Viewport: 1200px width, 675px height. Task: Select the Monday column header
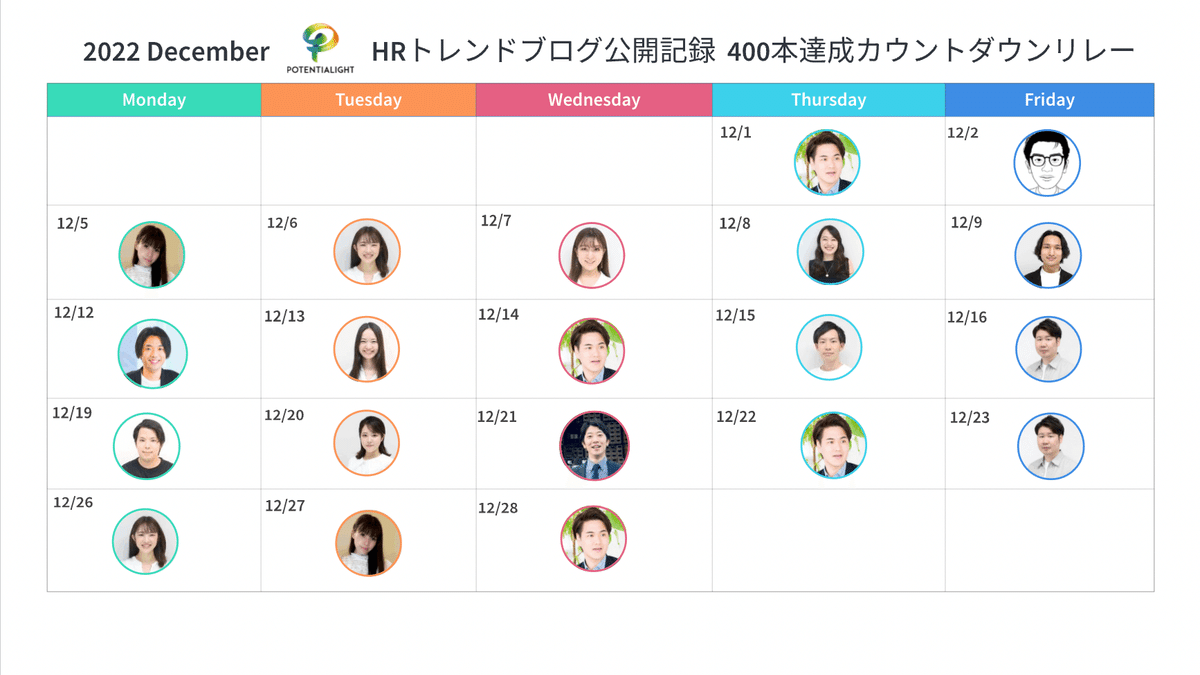click(x=154, y=100)
